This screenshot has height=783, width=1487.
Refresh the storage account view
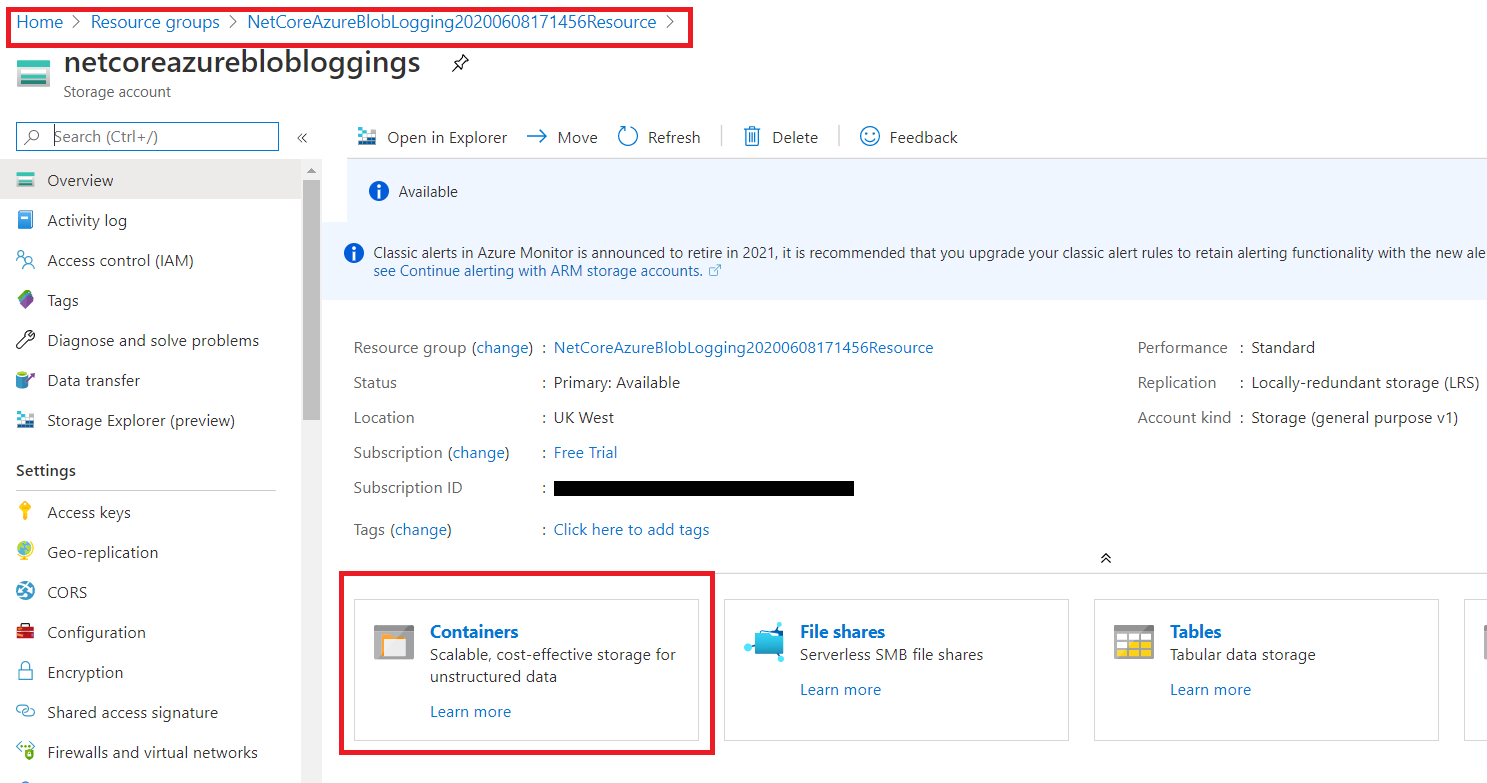click(672, 136)
